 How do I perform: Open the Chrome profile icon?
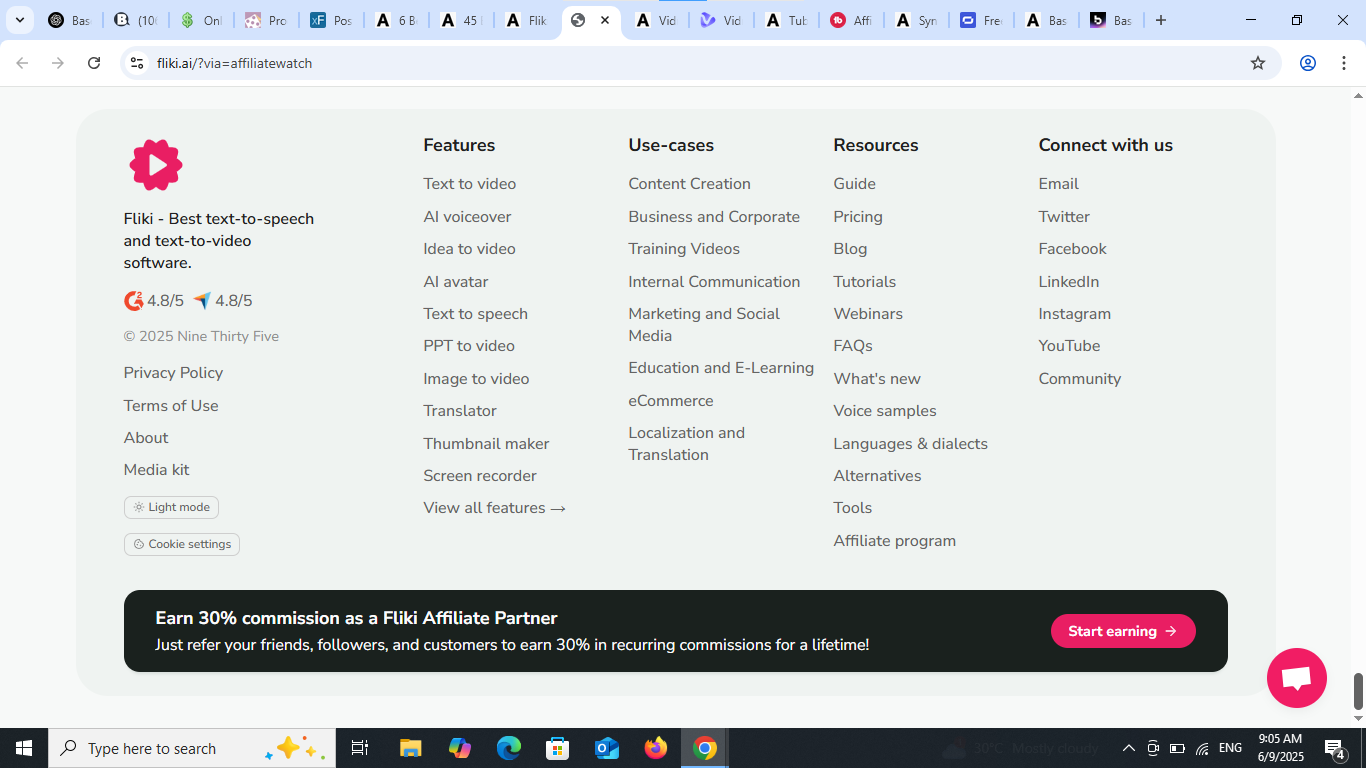(x=1307, y=63)
